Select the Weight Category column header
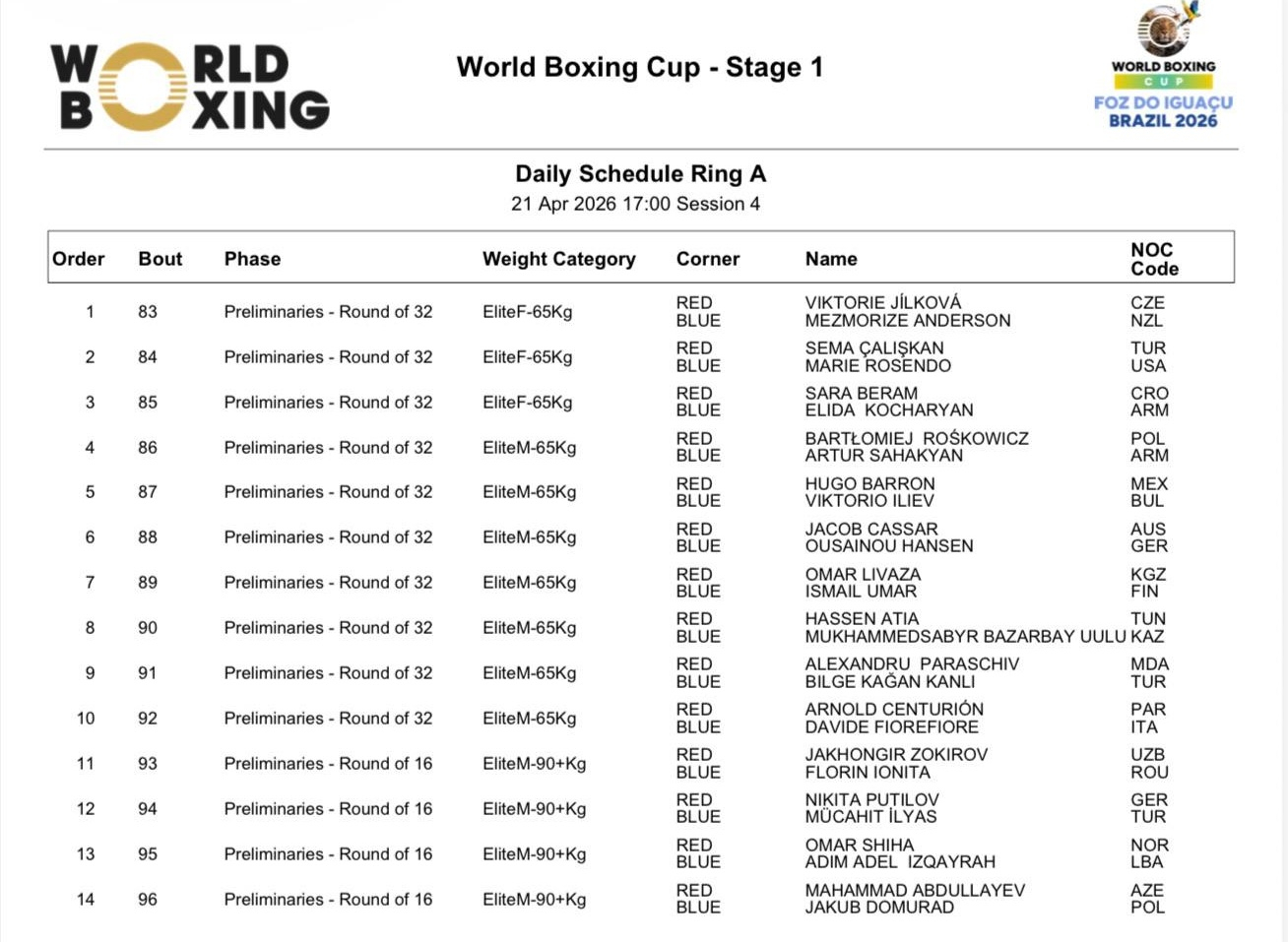The image size is (1288, 942). (x=558, y=259)
